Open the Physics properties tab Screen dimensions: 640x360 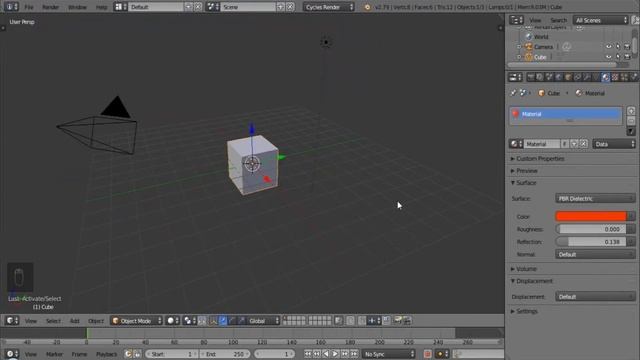(634, 77)
